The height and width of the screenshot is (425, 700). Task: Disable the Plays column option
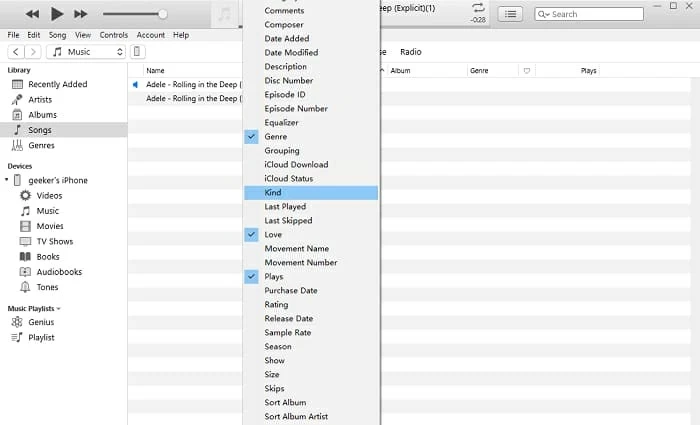point(273,276)
